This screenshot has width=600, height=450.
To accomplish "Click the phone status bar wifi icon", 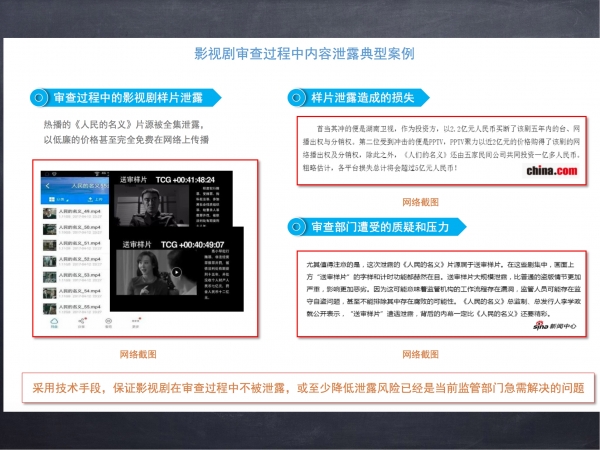I will coord(97,174).
